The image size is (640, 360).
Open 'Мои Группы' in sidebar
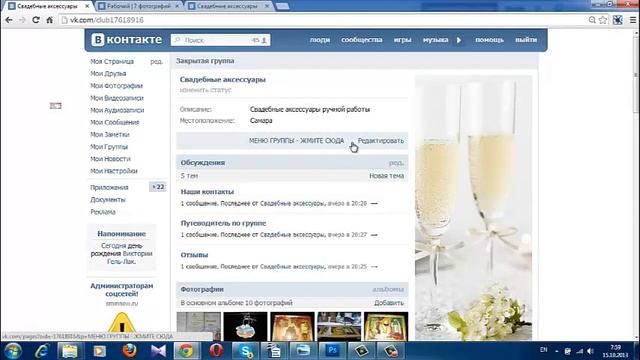109,147
